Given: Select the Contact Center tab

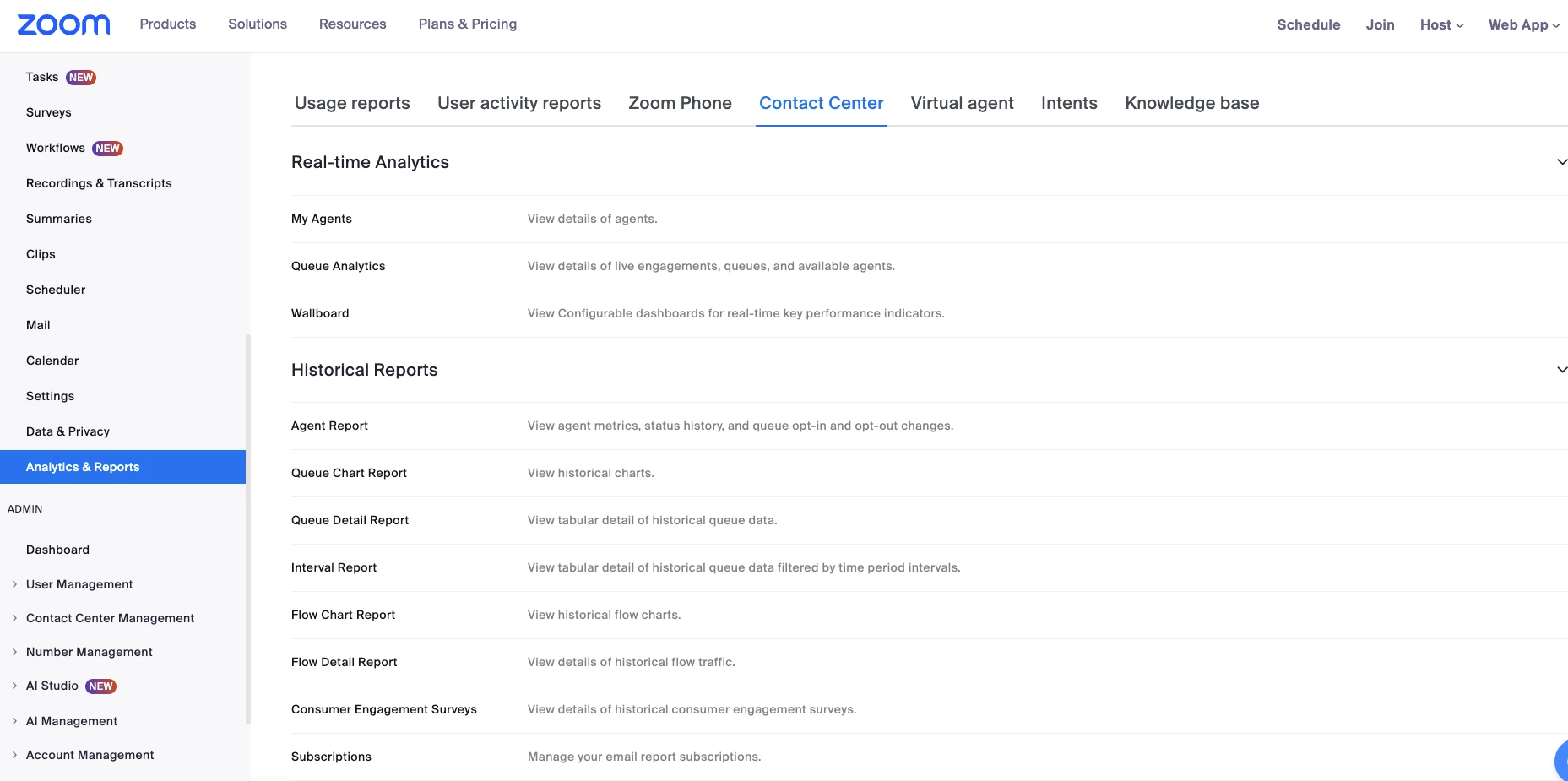Looking at the screenshot, I should (x=822, y=103).
